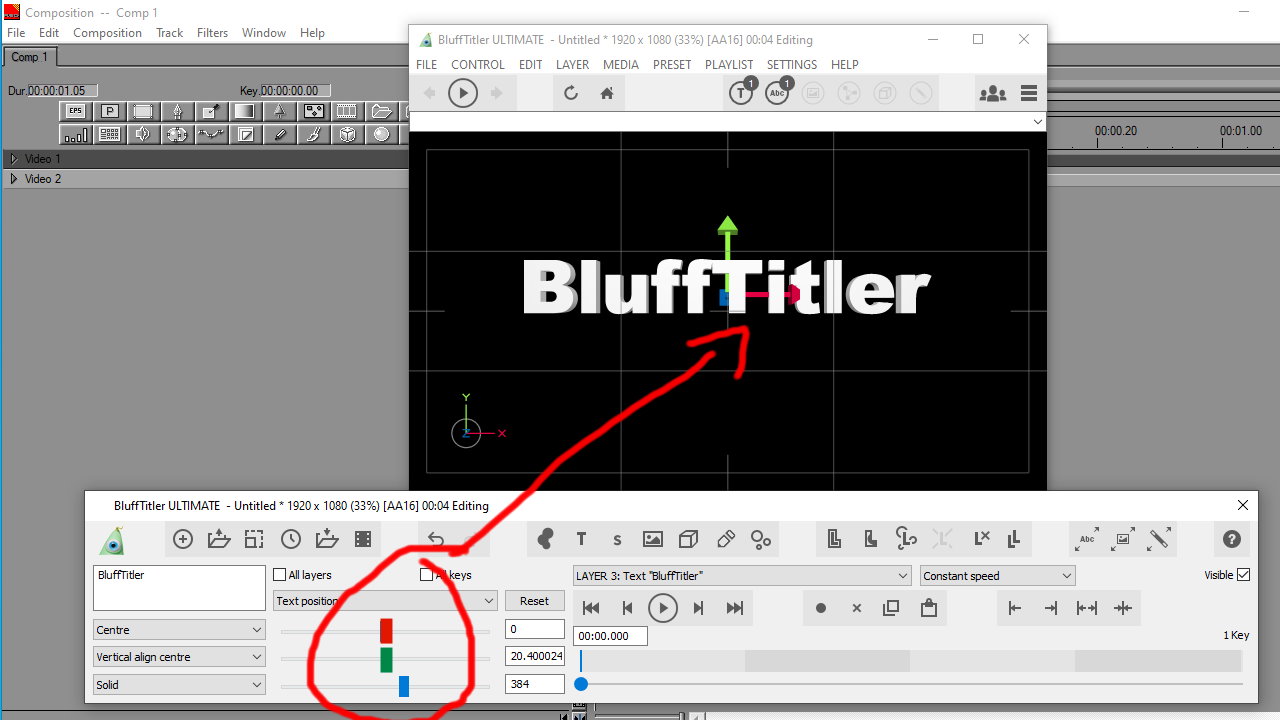Expand the Video 2 track
This screenshot has height=720, width=1280.
[14, 179]
